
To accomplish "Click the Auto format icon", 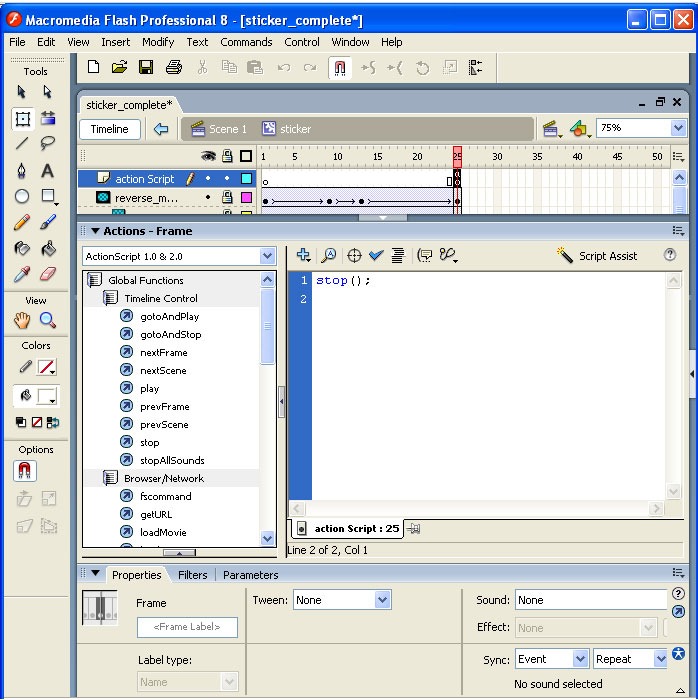I will (398, 255).
